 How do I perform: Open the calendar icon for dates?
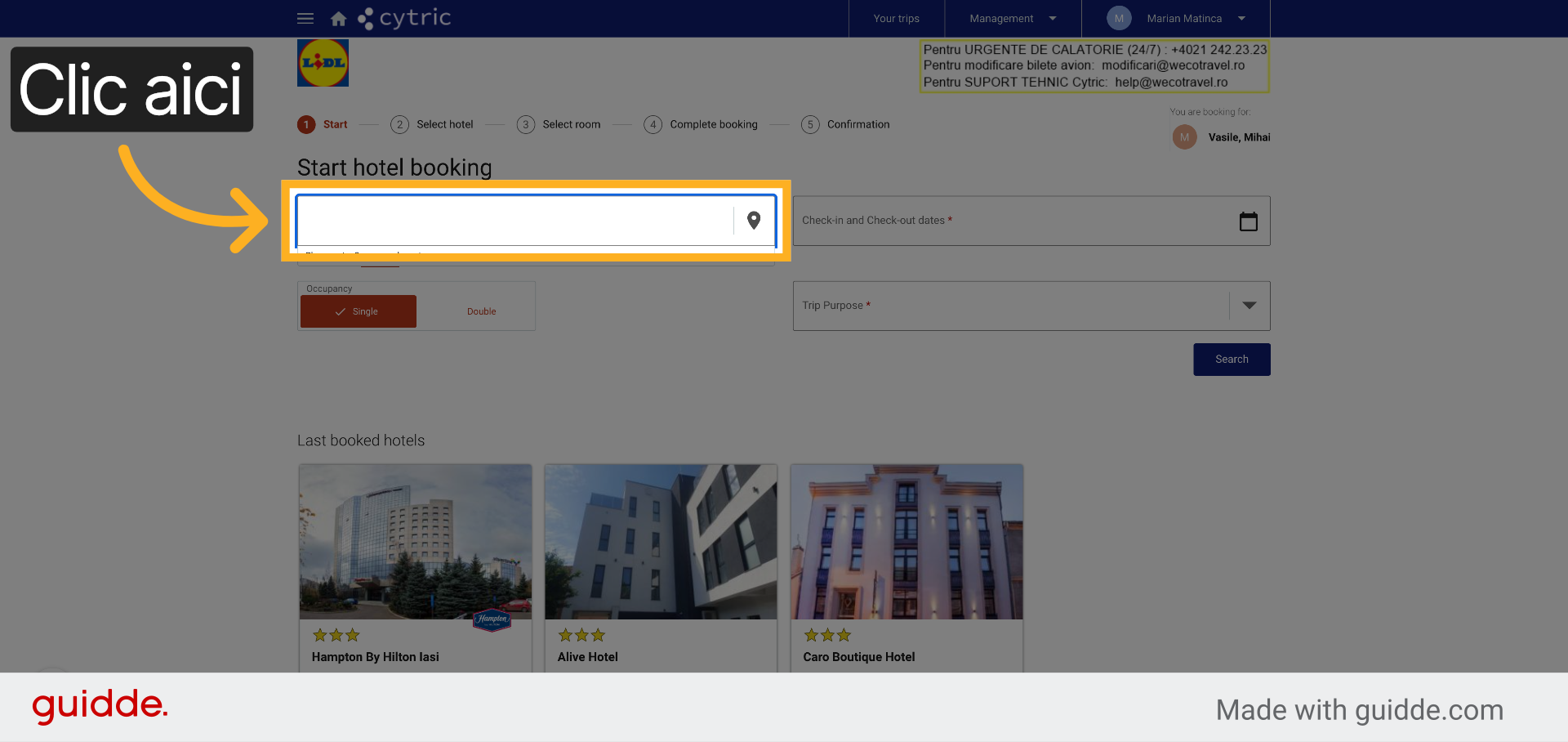[x=1248, y=221]
